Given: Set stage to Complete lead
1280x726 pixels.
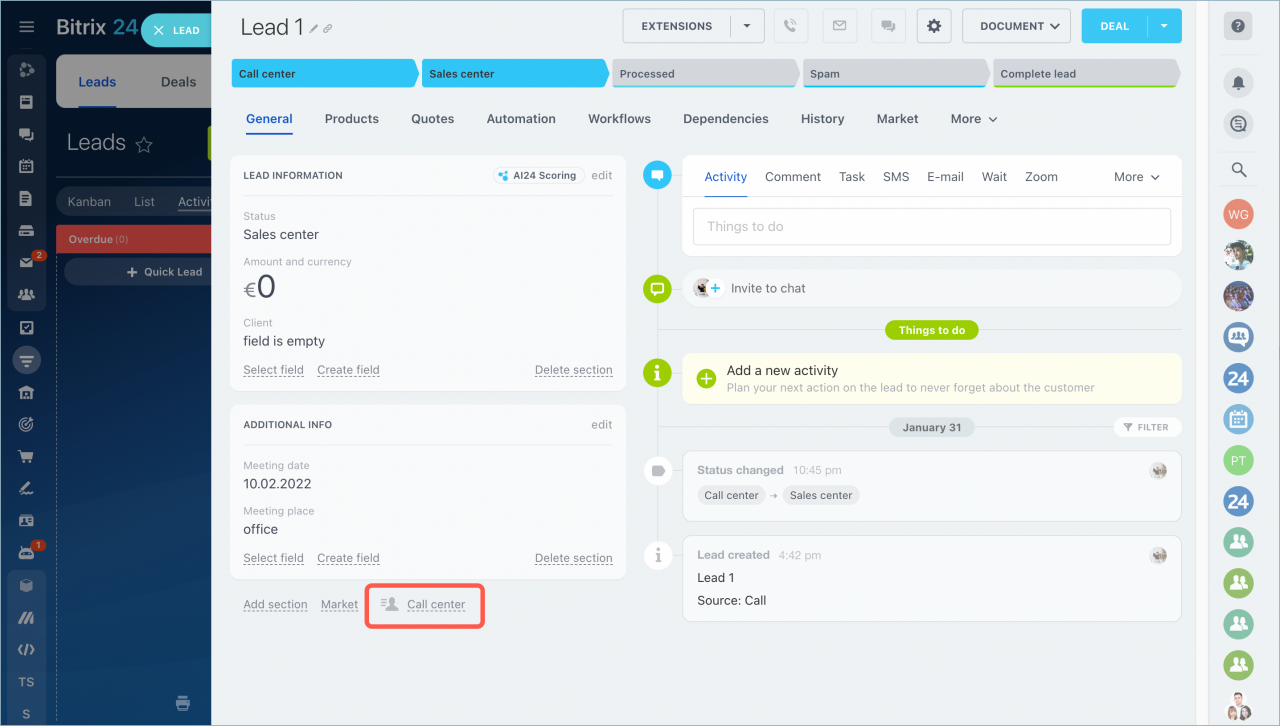Looking at the screenshot, I should (x=1086, y=73).
